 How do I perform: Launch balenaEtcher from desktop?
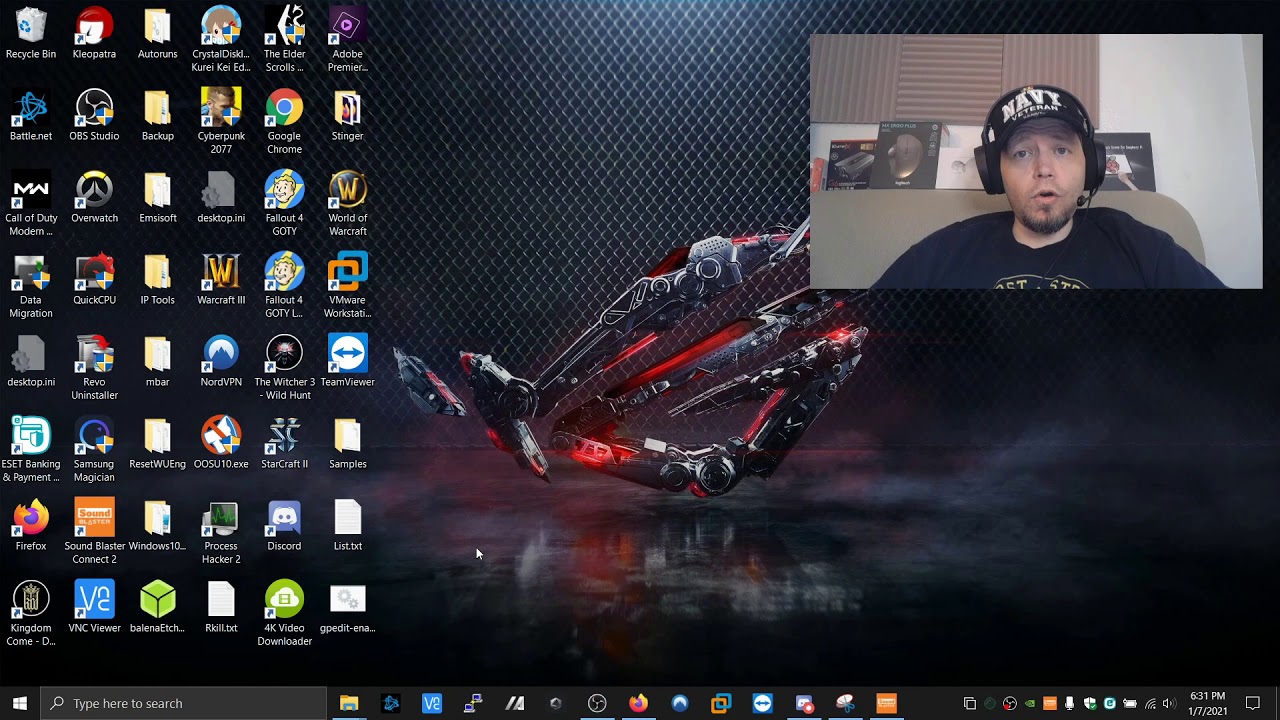coord(157,608)
